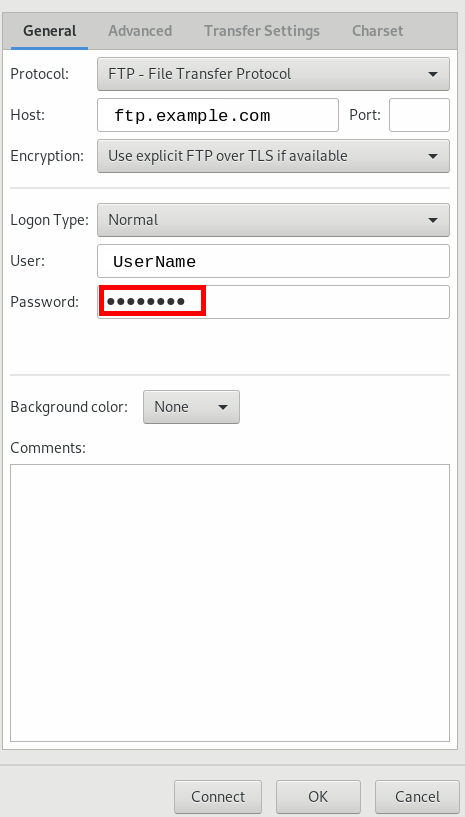Open the Background color dropdown
465x817 pixels.
191,407
